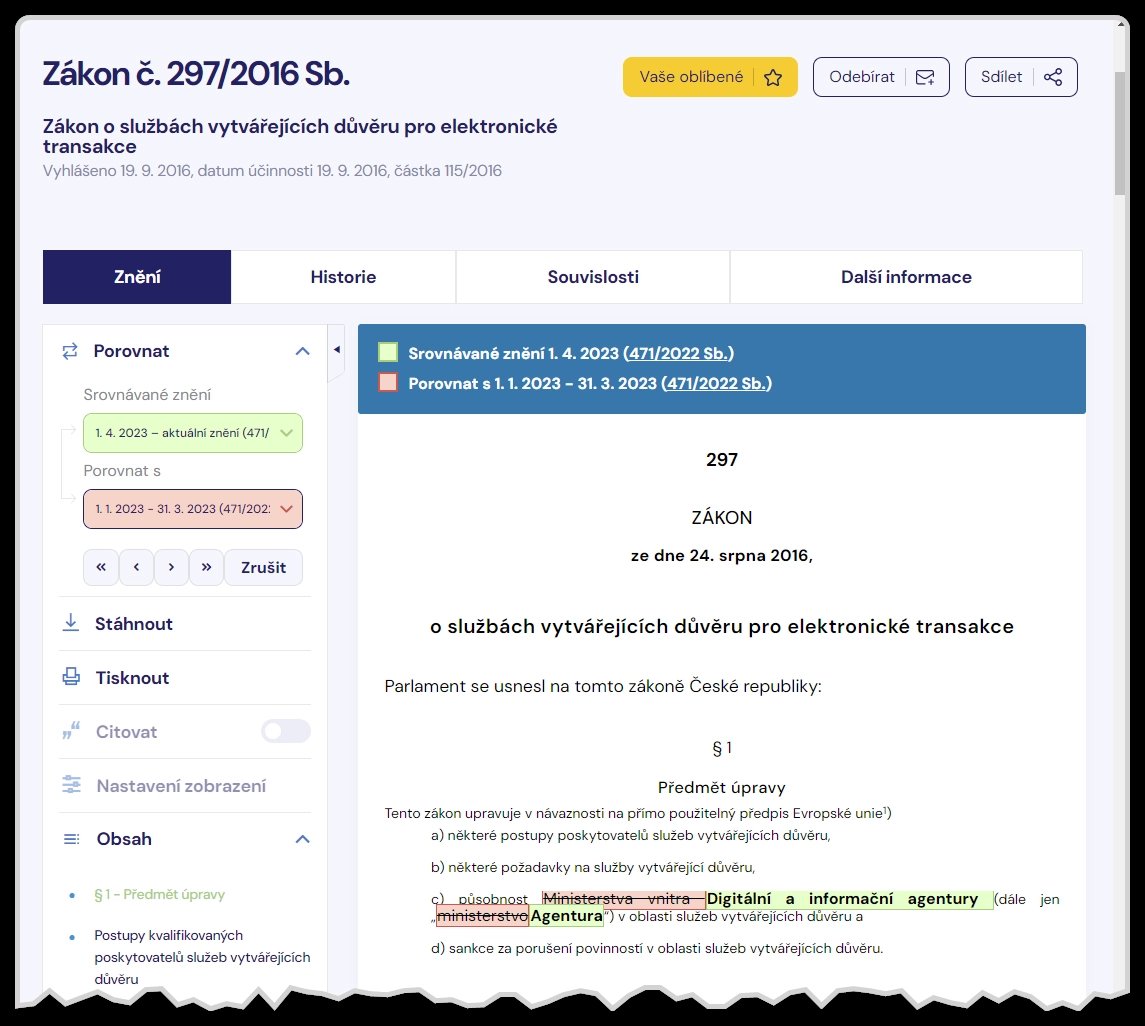Switch to the Historie tab
1145x1026 pixels.
343,277
